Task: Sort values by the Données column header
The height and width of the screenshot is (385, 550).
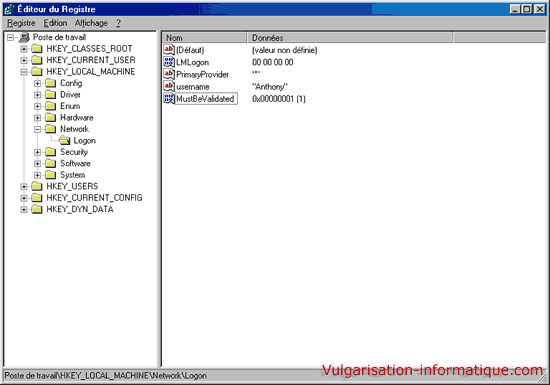Action: pos(350,38)
